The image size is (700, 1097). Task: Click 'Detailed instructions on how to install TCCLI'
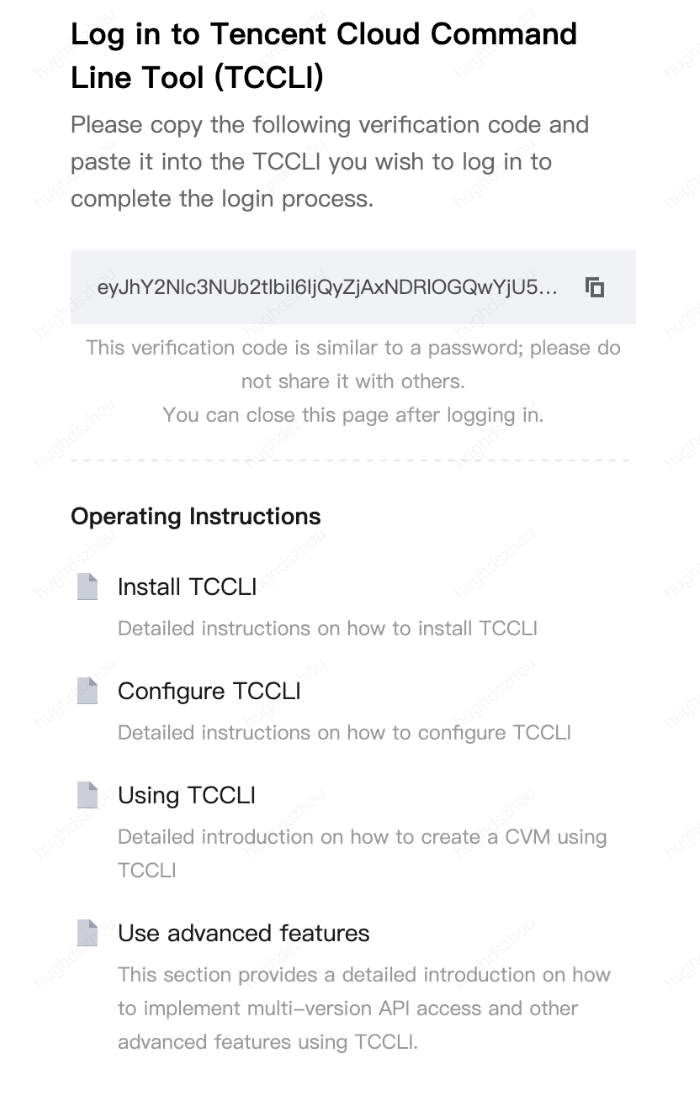(327, 628)
